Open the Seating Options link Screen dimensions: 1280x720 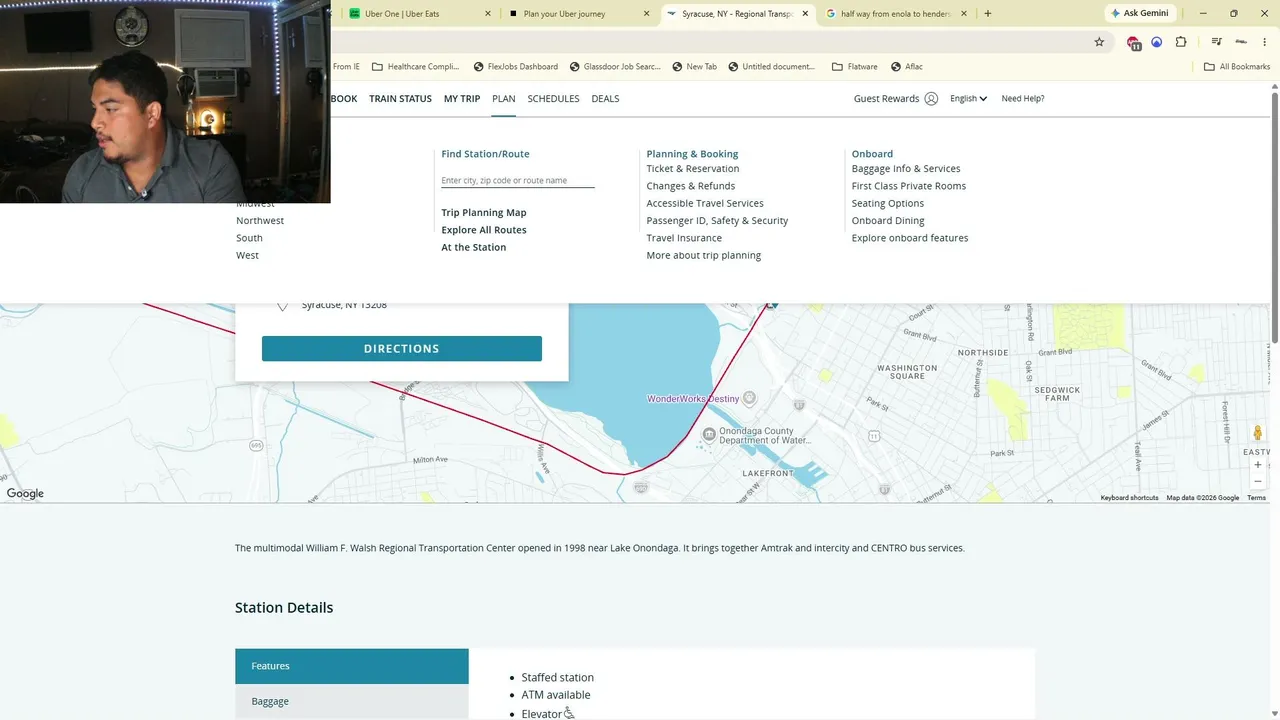[x=888, y=204]
